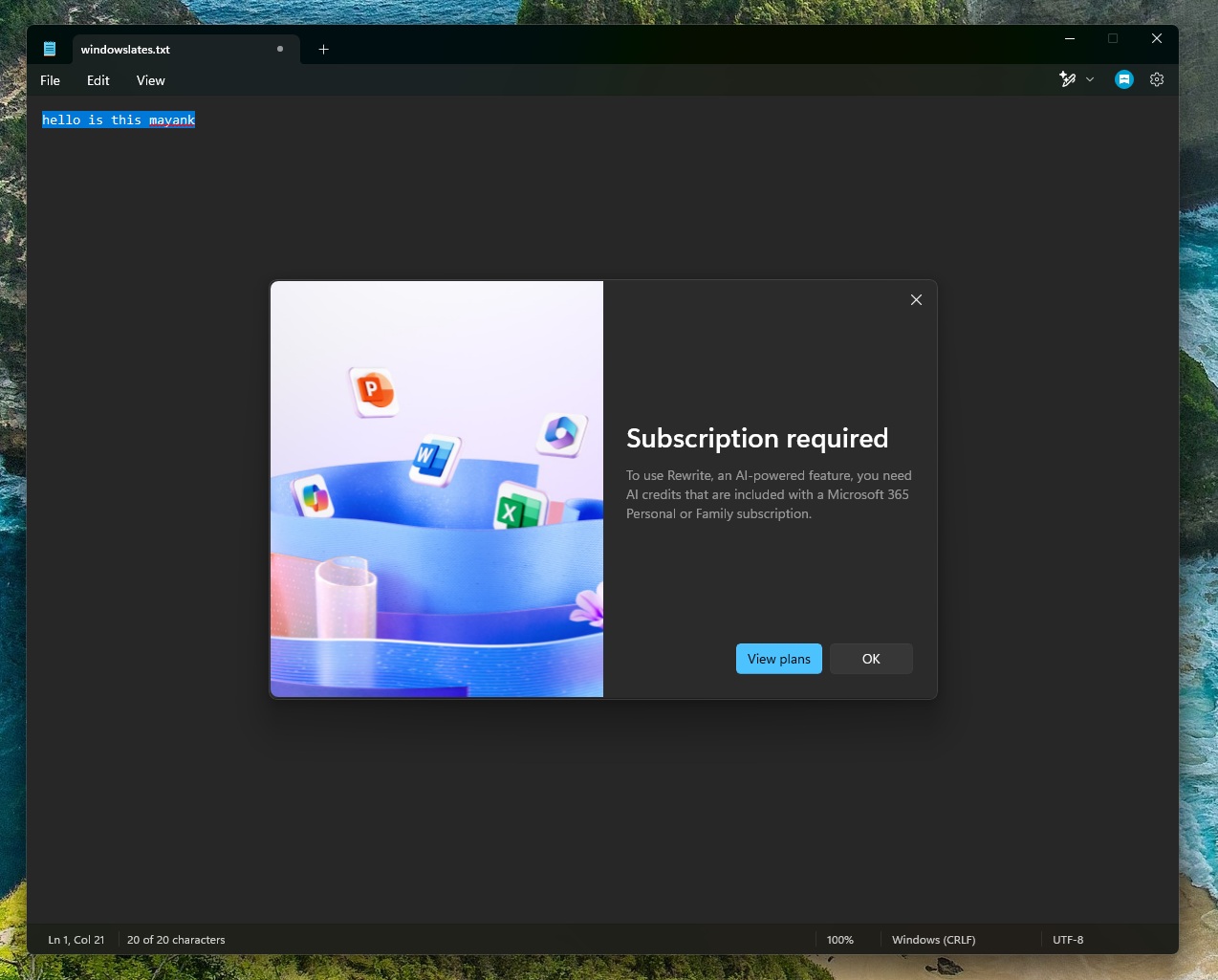Click the View plans button
The width and height of the screenshot is (1218, 980).
coord(778,659)
